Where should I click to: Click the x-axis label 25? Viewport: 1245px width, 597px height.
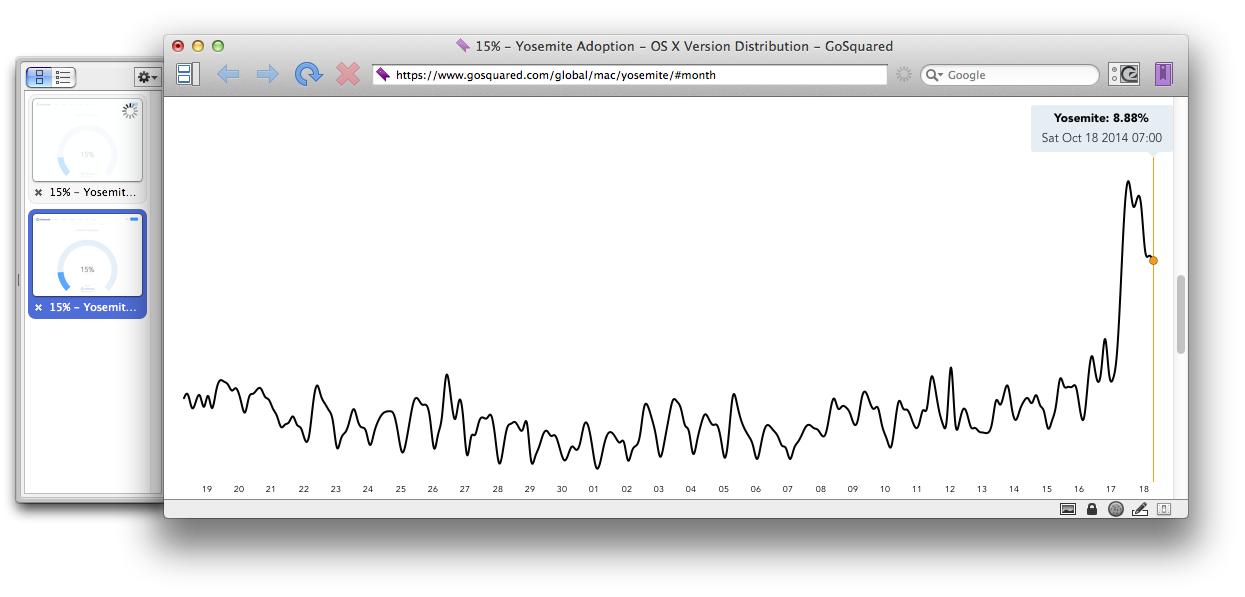(400, 489)
